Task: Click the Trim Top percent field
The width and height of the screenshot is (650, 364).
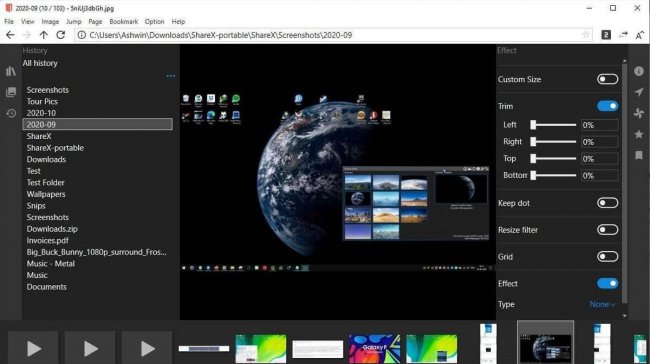Action: 599,159
